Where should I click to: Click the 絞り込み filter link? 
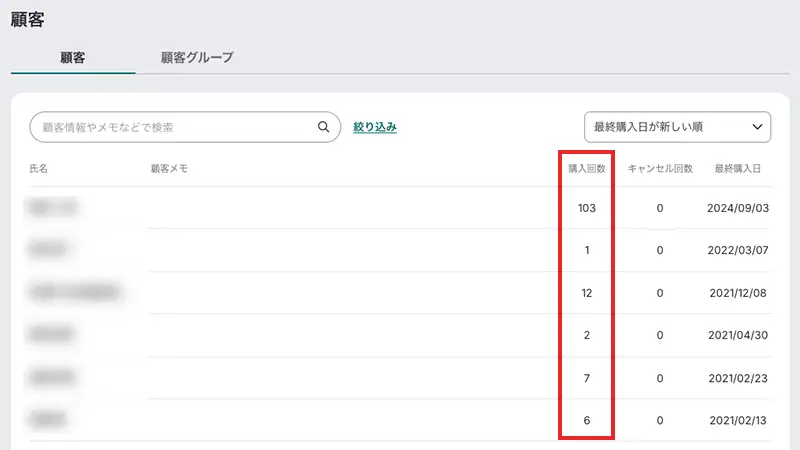[375, 127]
